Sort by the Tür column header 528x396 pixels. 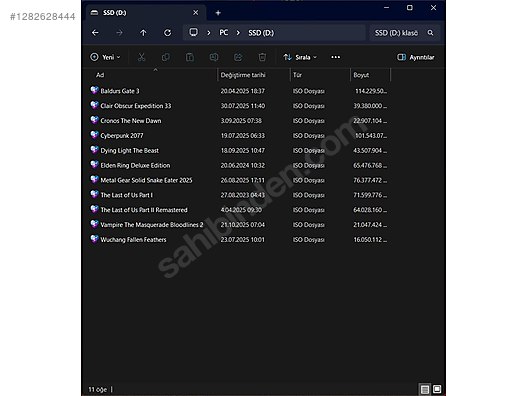point(297,75)
